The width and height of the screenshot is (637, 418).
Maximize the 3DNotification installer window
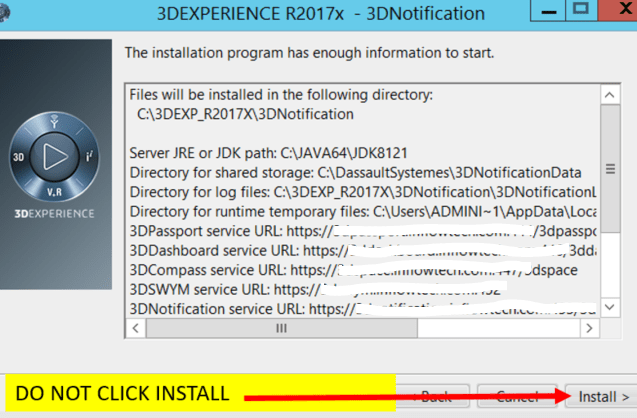click(581, 10)
